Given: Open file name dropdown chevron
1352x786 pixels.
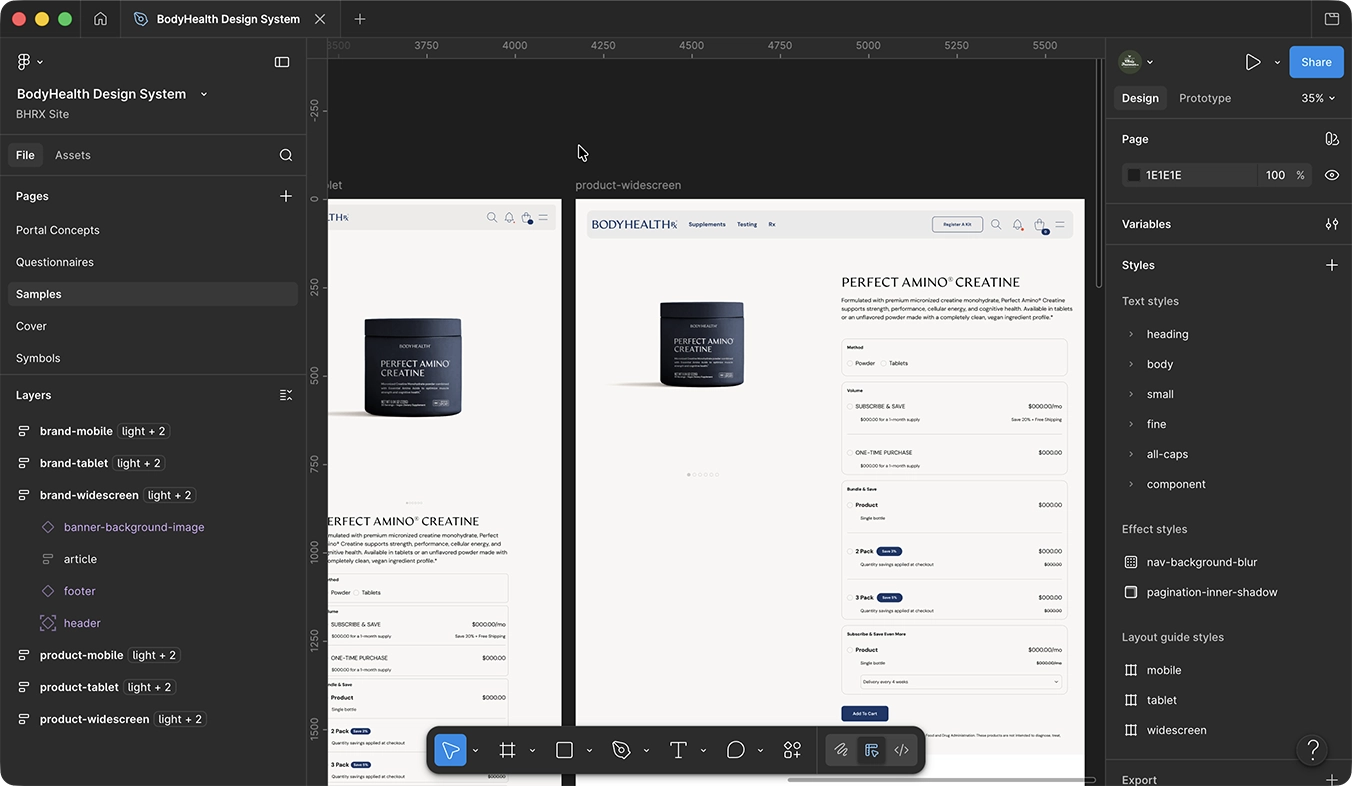Looking at the screenshot, I should coord(204,94).
